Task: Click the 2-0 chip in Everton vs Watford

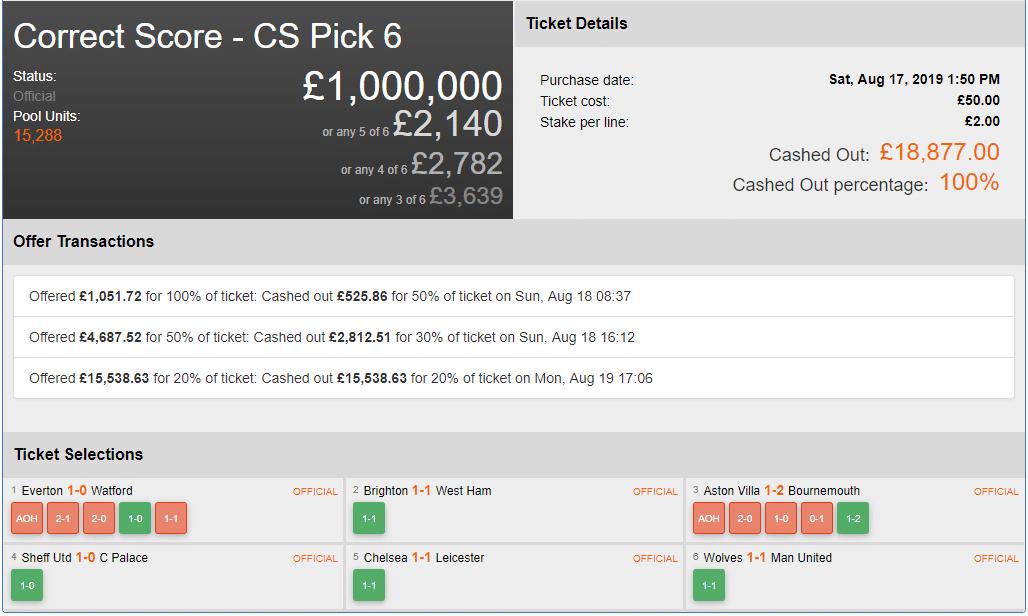Action: pyautogui.click(x=99, y=518)
